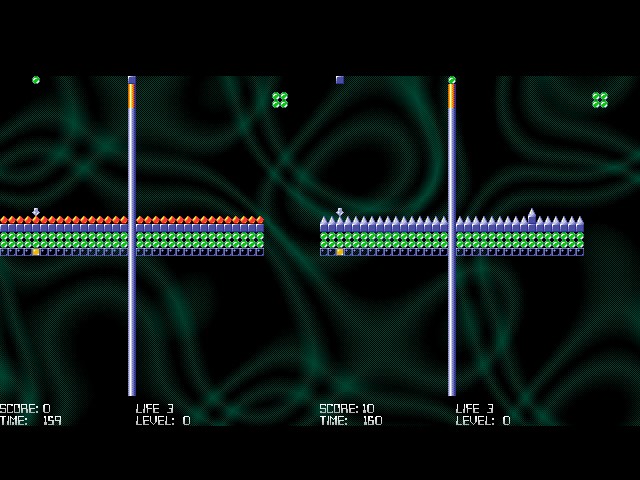Click the blue cap atop the left pole
The image size is (640, 480).
point(132,80)
